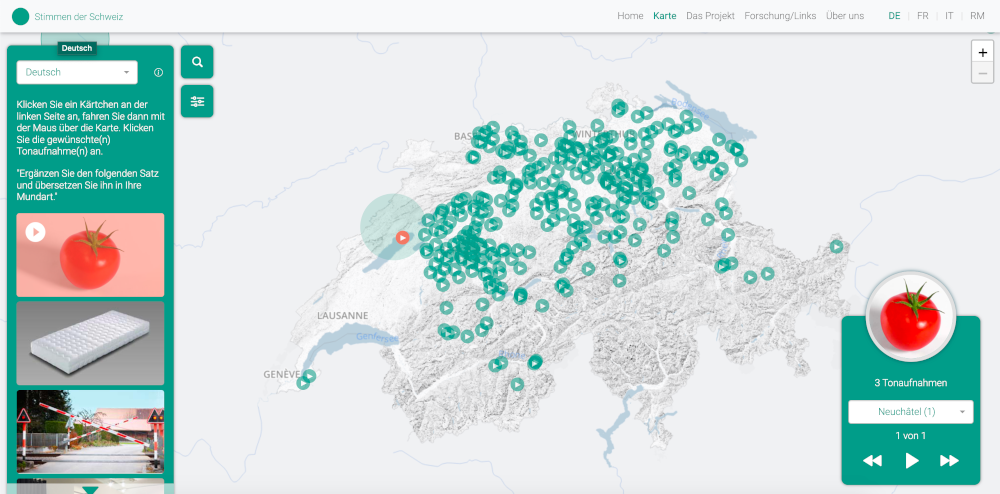Open the map search magnifier button
The image size is (1000, 494).
(197, 62)
